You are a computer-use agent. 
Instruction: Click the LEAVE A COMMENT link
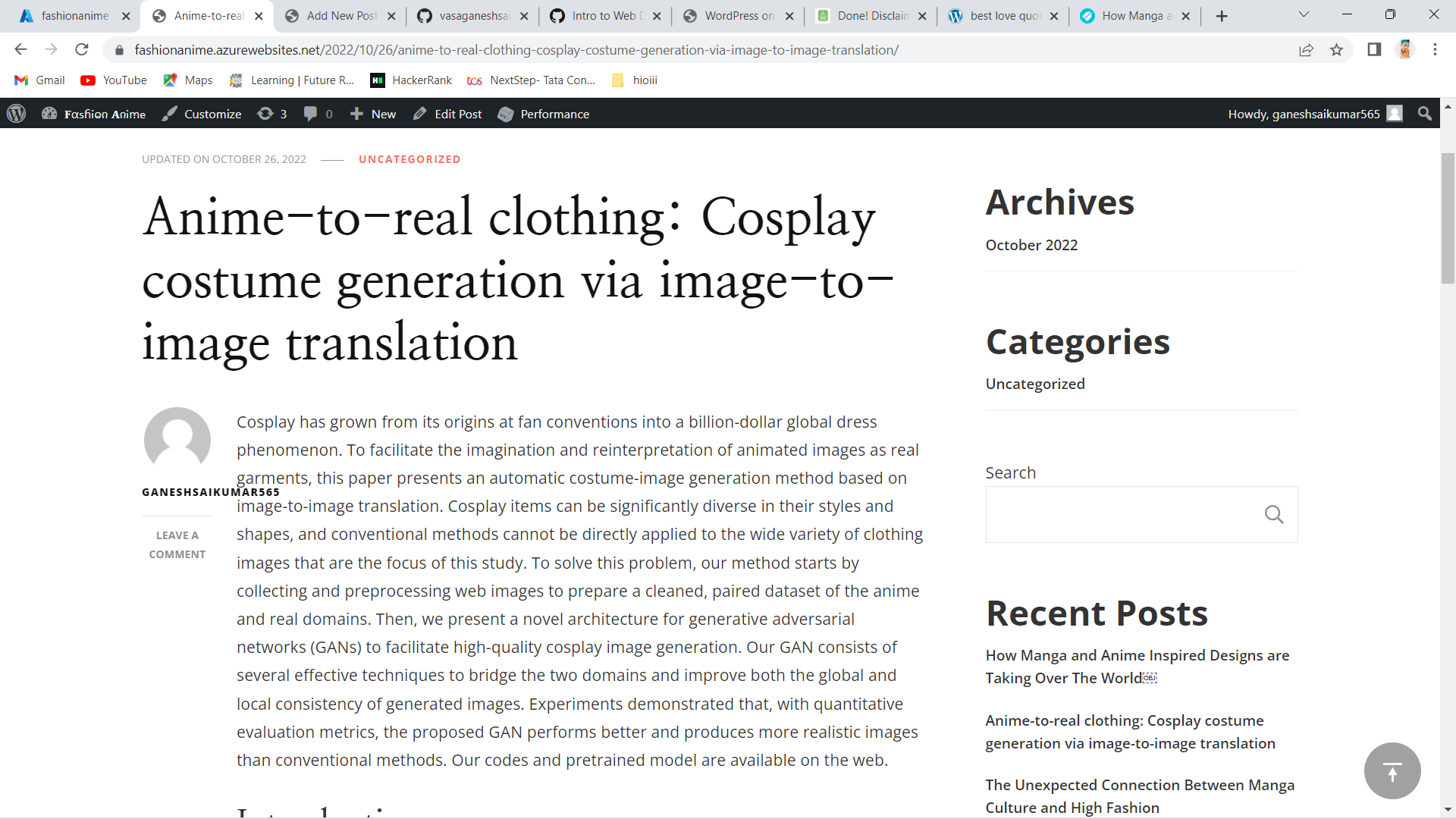pyautogui.click(x=177, y=544)
